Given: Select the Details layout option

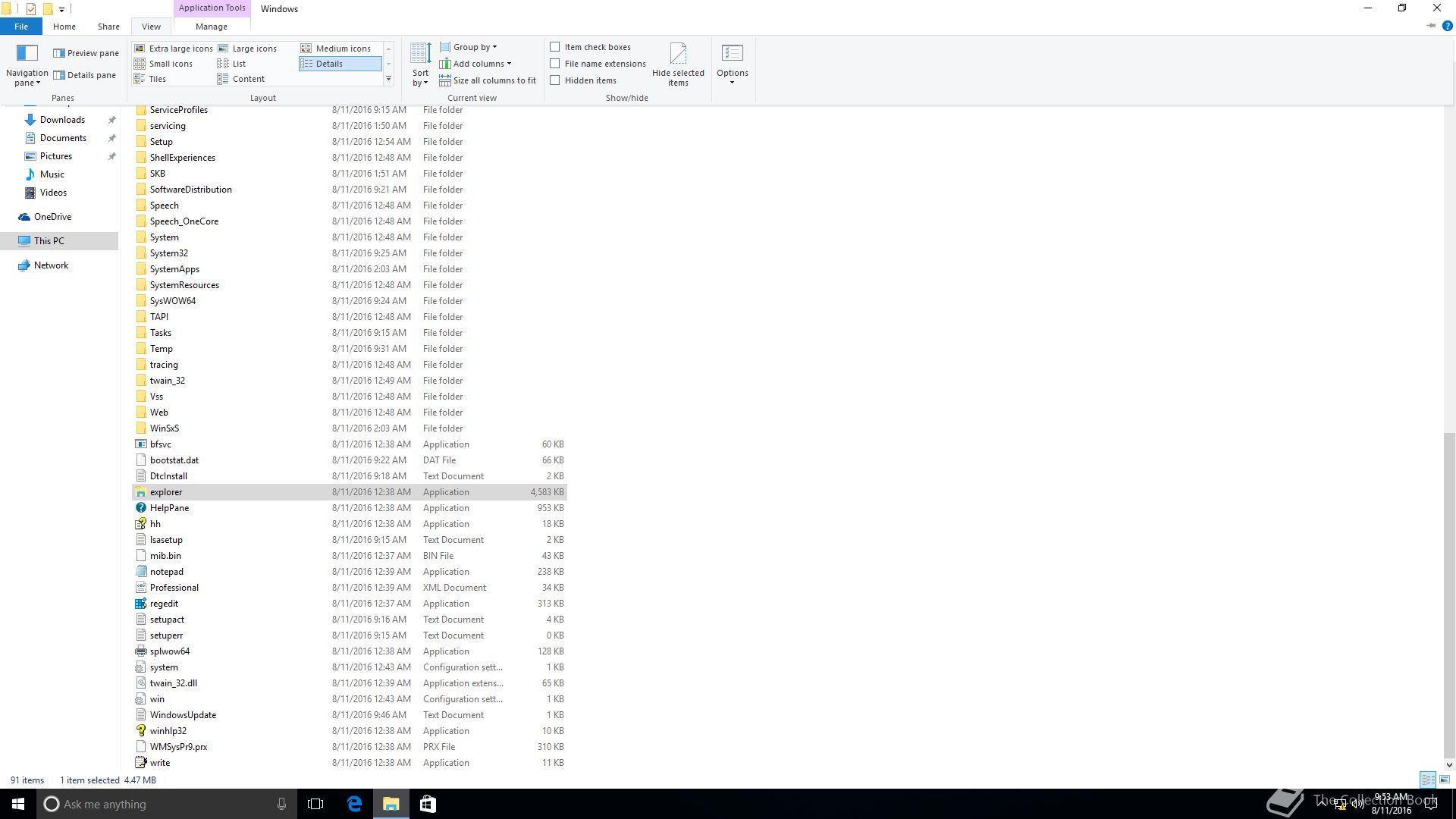Looking at the screenshot, I should point(340,64).
